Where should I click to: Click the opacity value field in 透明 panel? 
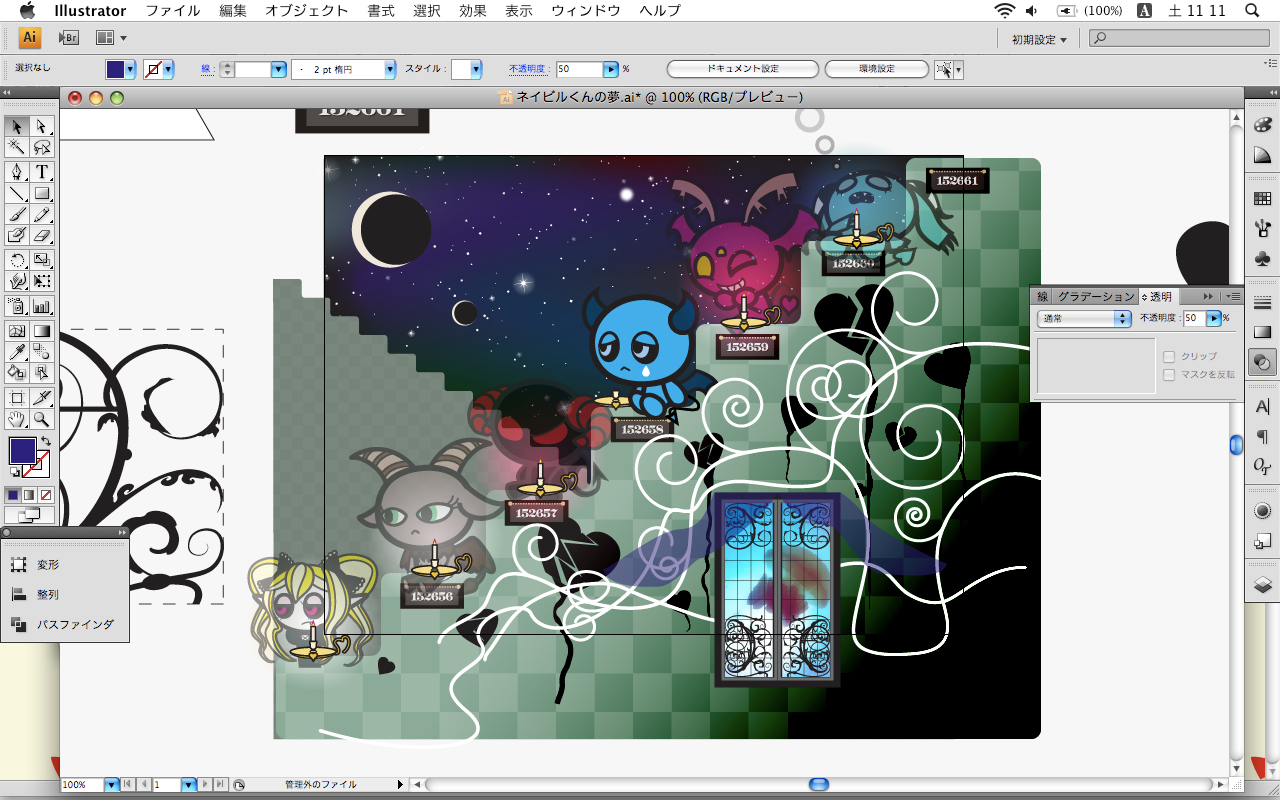coord(1195,318)
